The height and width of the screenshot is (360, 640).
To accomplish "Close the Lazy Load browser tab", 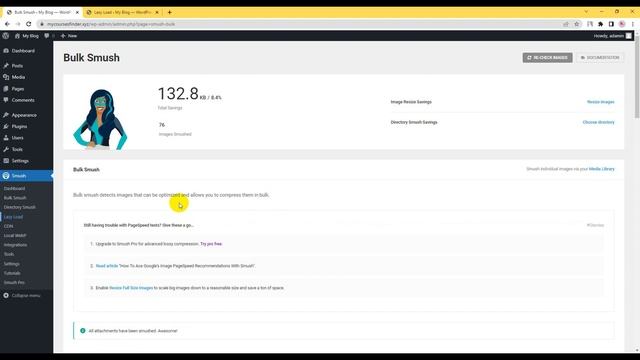I will tap(157, 12).
